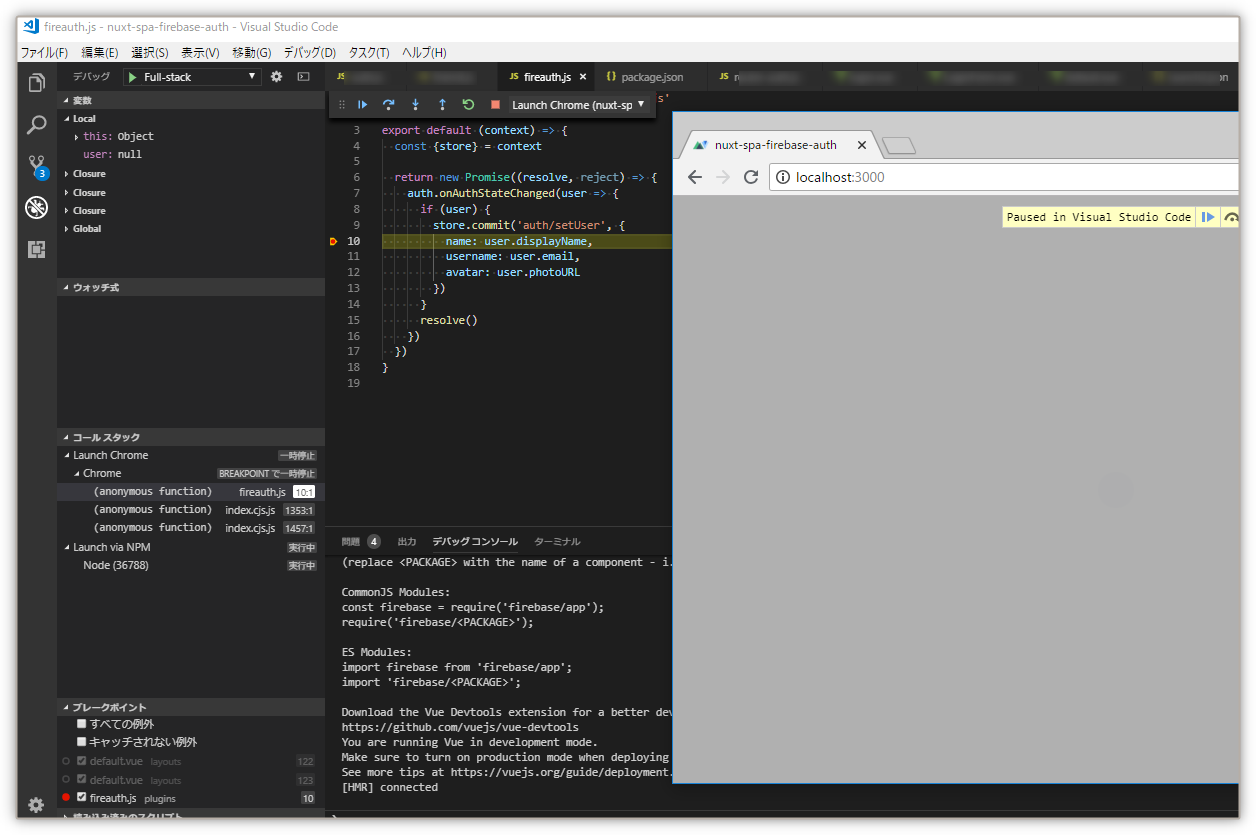Click the localhost:3000 address bar
The height and width of the screenshot is (835, 1256).
pos(900,177)
